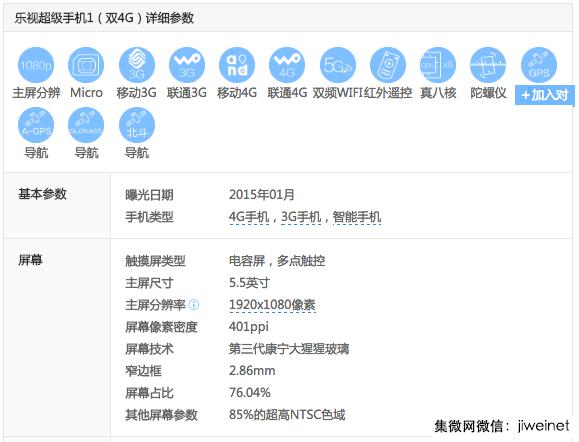This screenshot has height=442, width=579.
Task: Open the 4G手机 phone type link
Action: 249,217
